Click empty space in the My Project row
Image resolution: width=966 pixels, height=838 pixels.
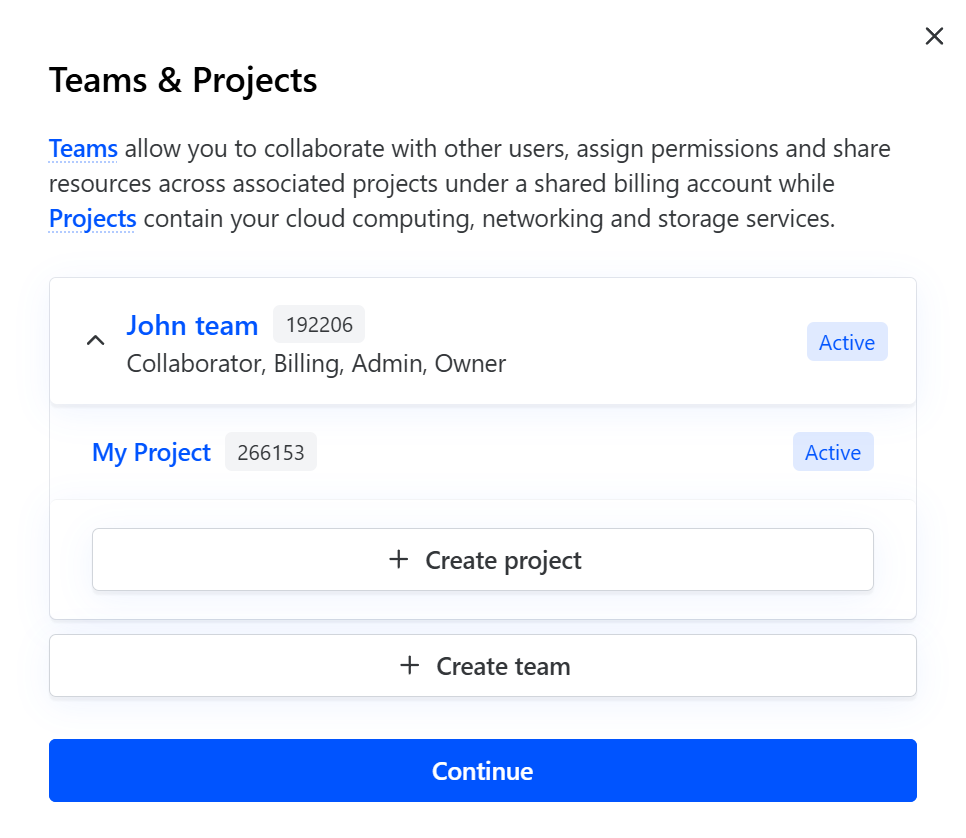point(550,452)
